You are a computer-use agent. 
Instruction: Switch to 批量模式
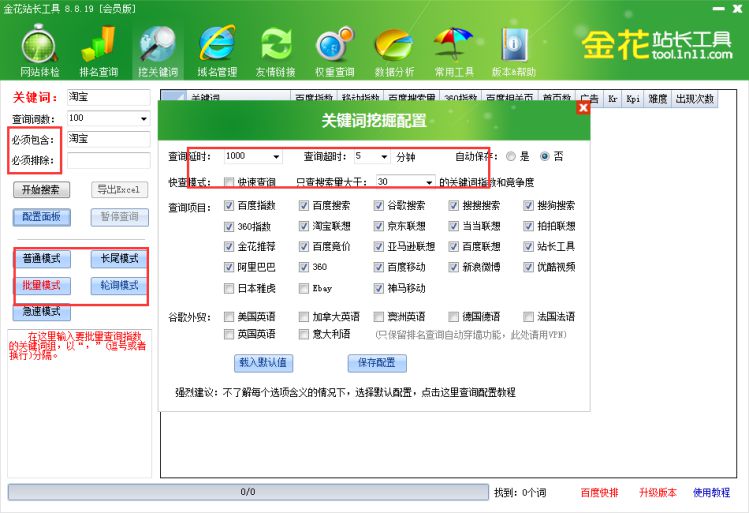pyautogui.click(x=42, y=286)
